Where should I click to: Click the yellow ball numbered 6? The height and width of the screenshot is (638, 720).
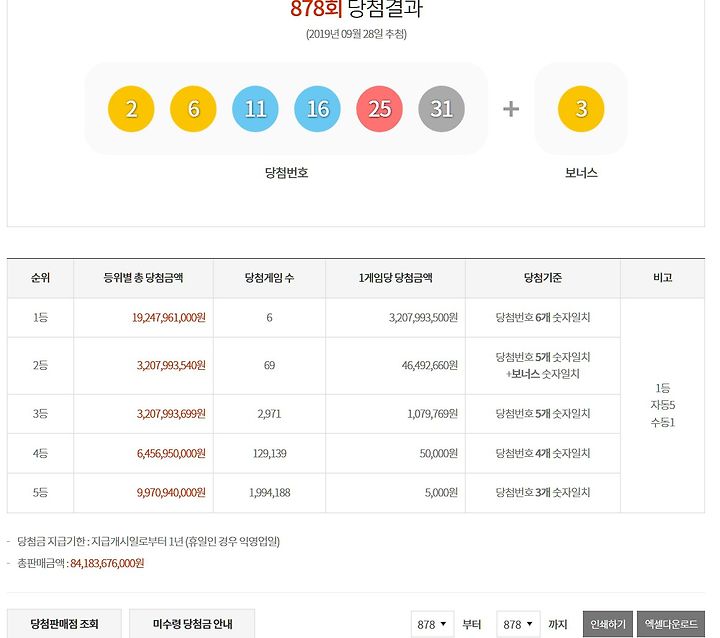pyautogui.click(x=193, y=109)
